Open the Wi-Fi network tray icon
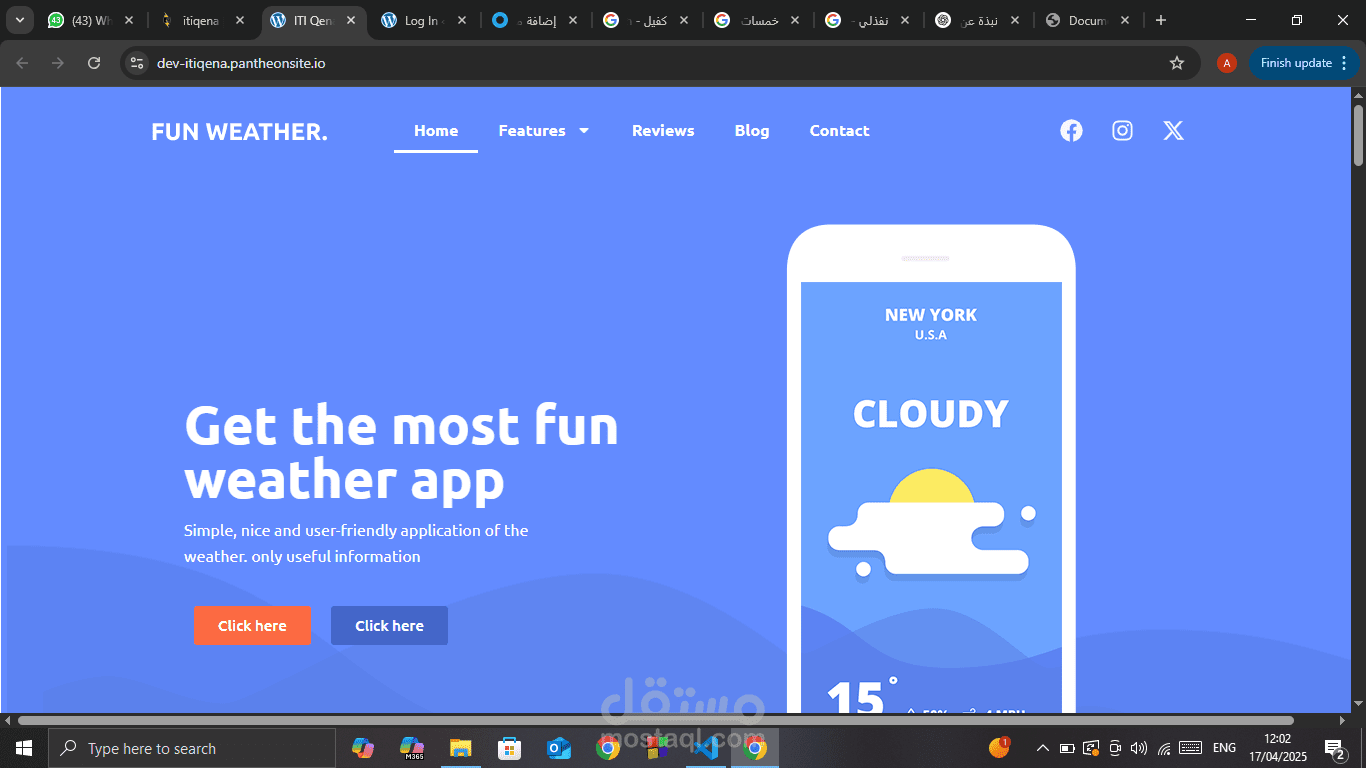Viewport: 1366px width, 768px height. 1164,748
